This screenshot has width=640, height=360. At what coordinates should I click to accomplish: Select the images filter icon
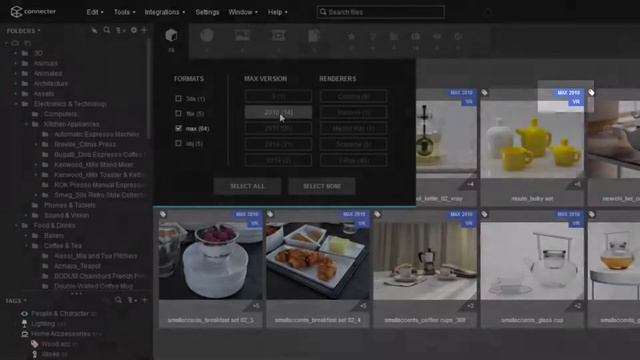(242, 36)
